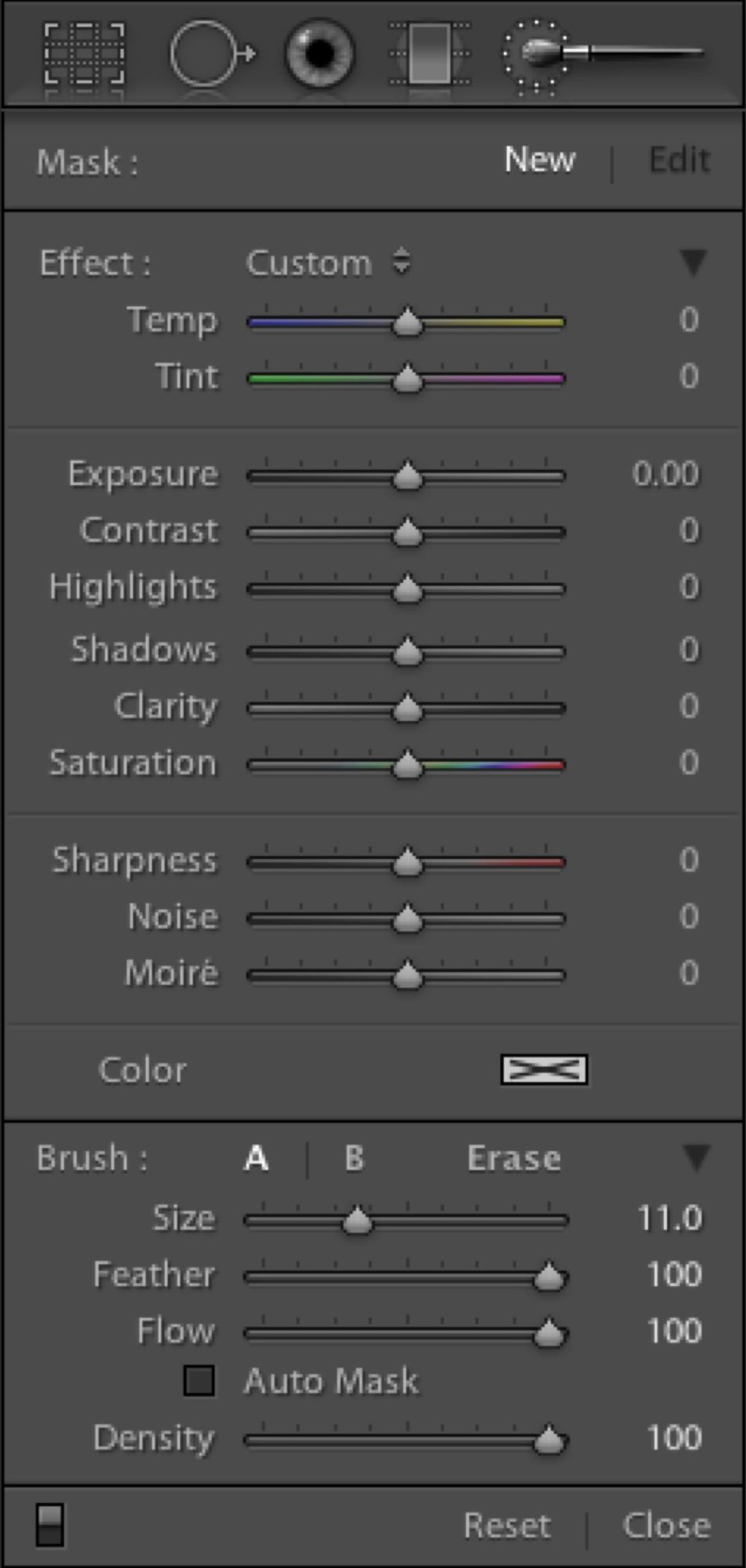Click Close to exit brush panel
This screenshot has width=746, height=1568.
coord(666,1526)
